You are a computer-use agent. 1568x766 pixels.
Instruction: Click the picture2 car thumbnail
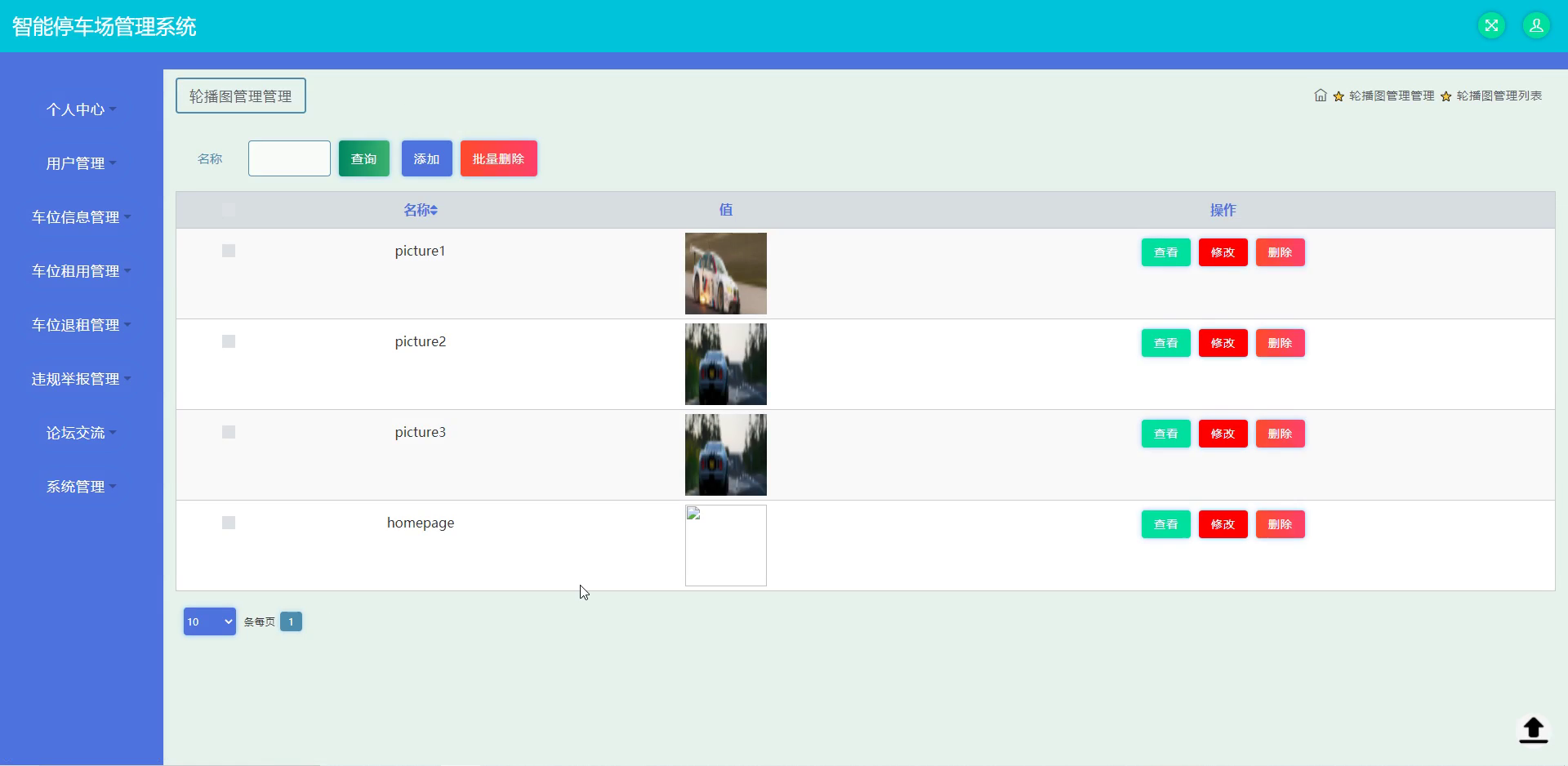tap(726, 364)
